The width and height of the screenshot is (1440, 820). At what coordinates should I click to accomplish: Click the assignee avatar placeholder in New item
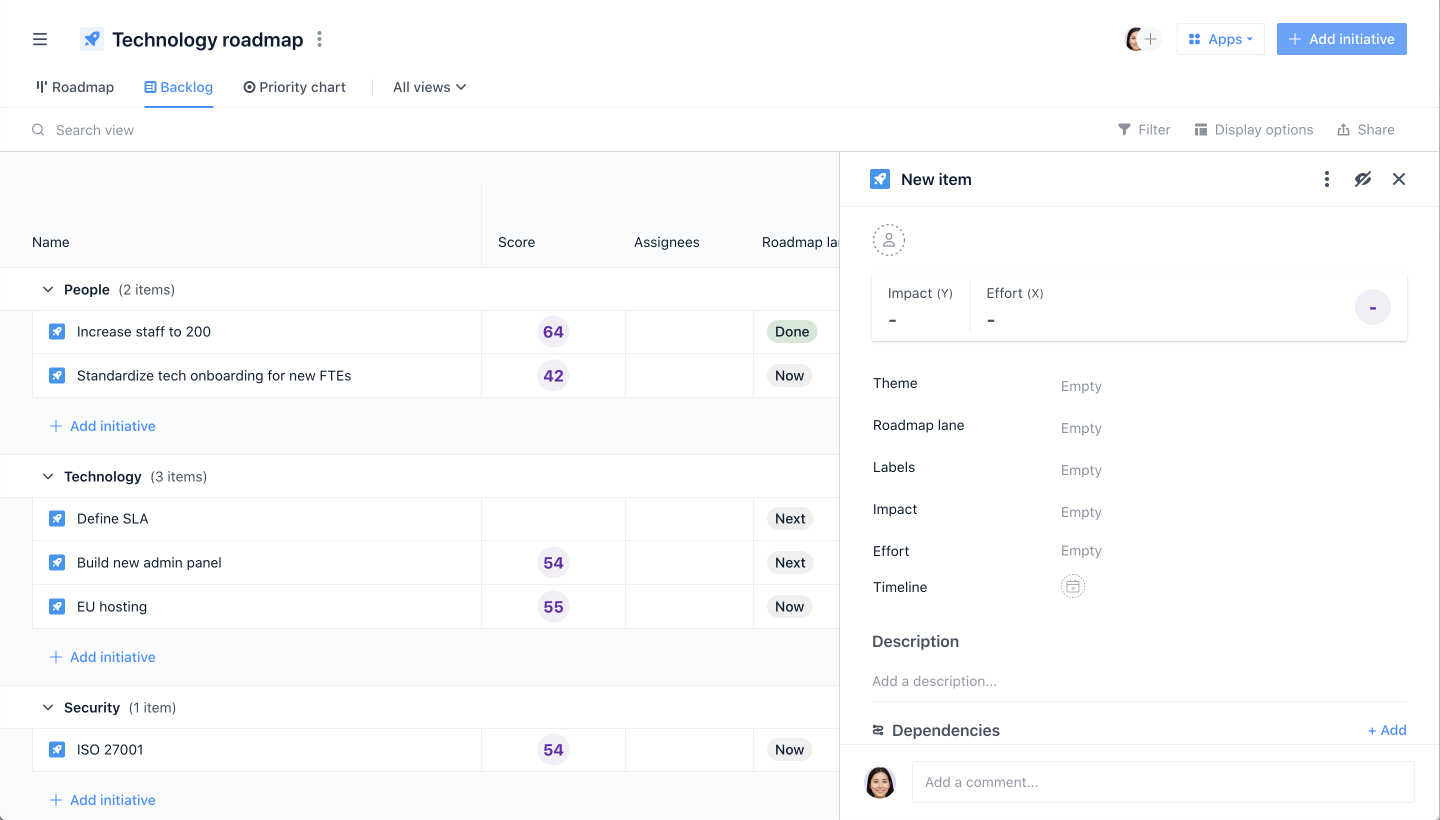[889, 240]
